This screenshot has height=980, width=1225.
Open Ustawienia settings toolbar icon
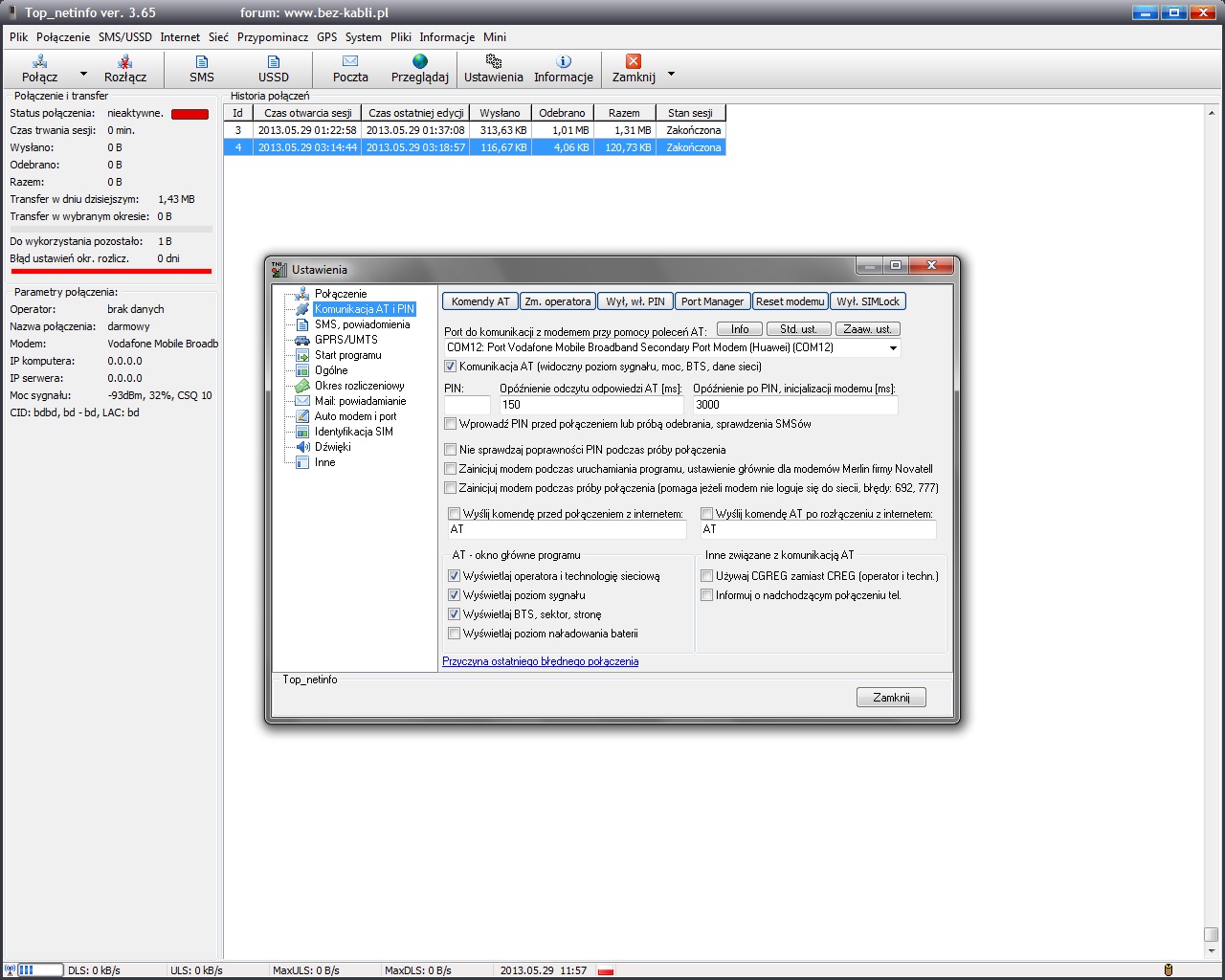coord(493,62)
